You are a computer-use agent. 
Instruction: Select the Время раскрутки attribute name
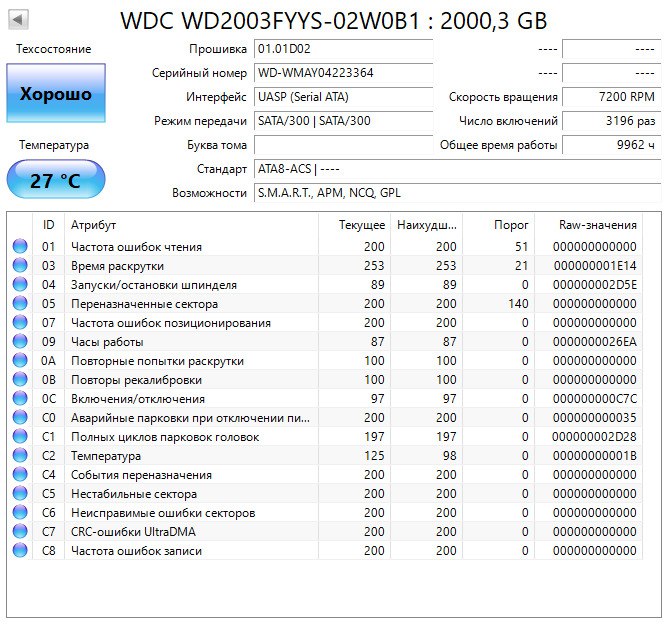tap(117, 266)
